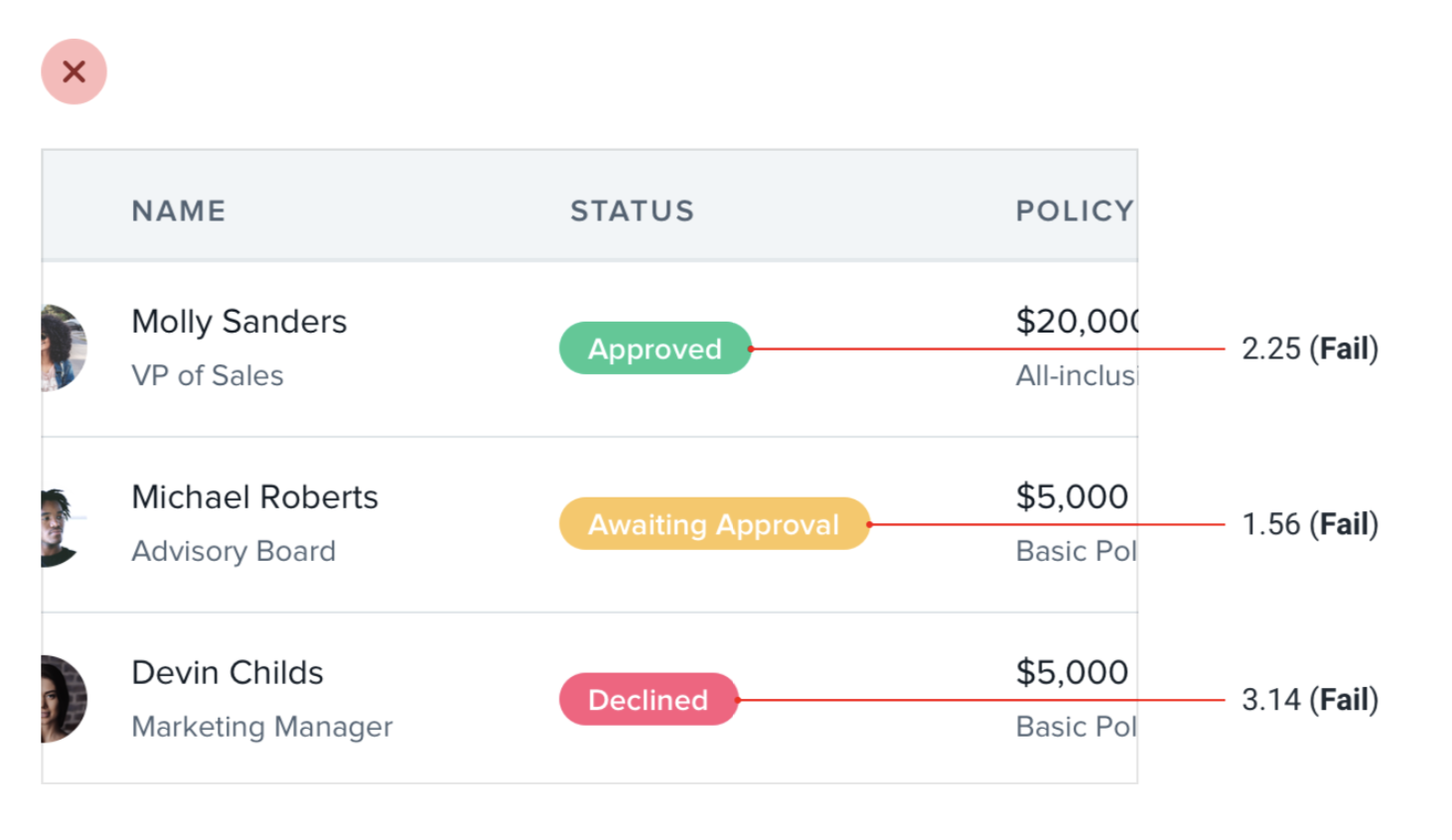The height and width of the screenshot is (840, 1452).
Task: Click the NAME column header
Action: point(179,210)
